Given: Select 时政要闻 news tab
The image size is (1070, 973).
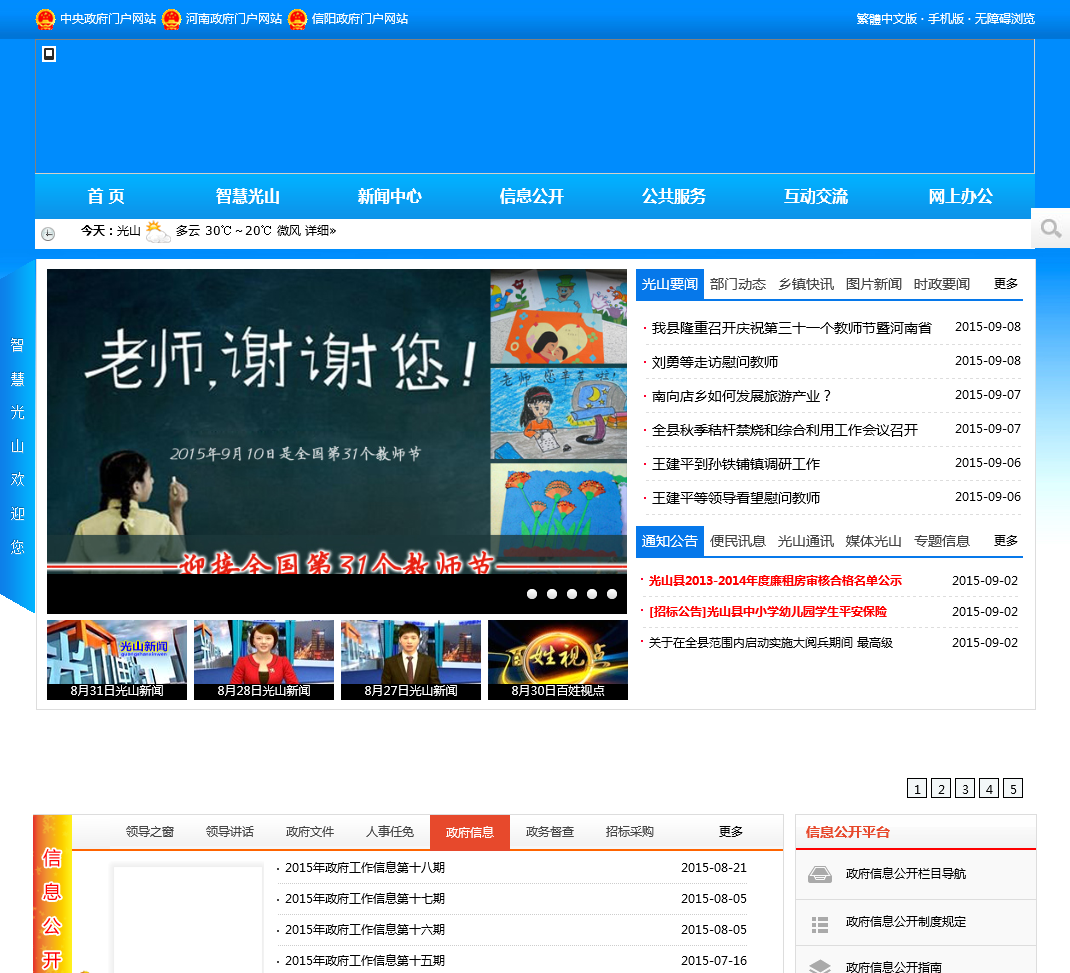Looking at the screenshot, I should point(942,284).
